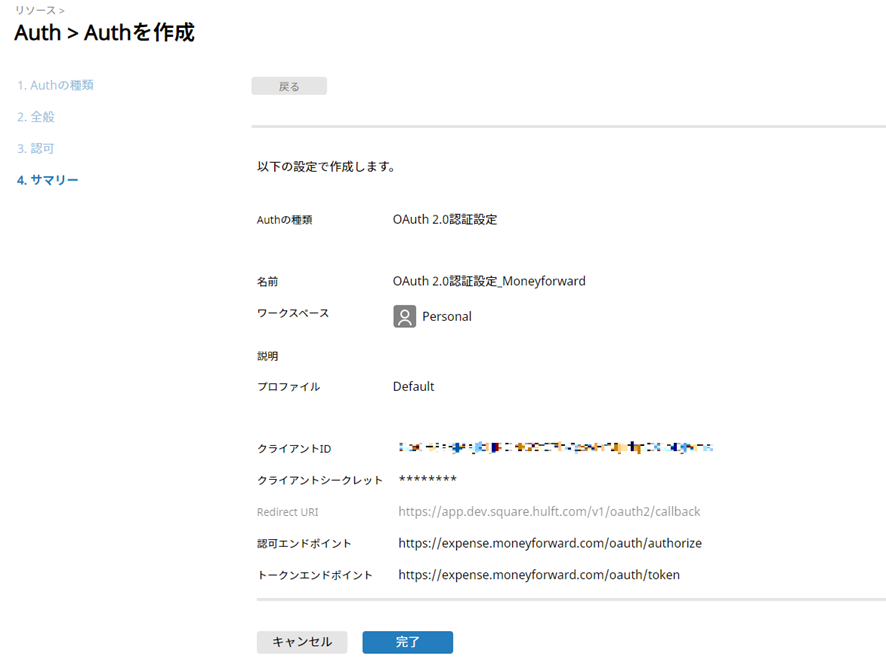Image resolution: width=886 pixels, height=662 pixels.
Task: Click the Auth > Authを作成 page heading
Action: click(104, 33)
